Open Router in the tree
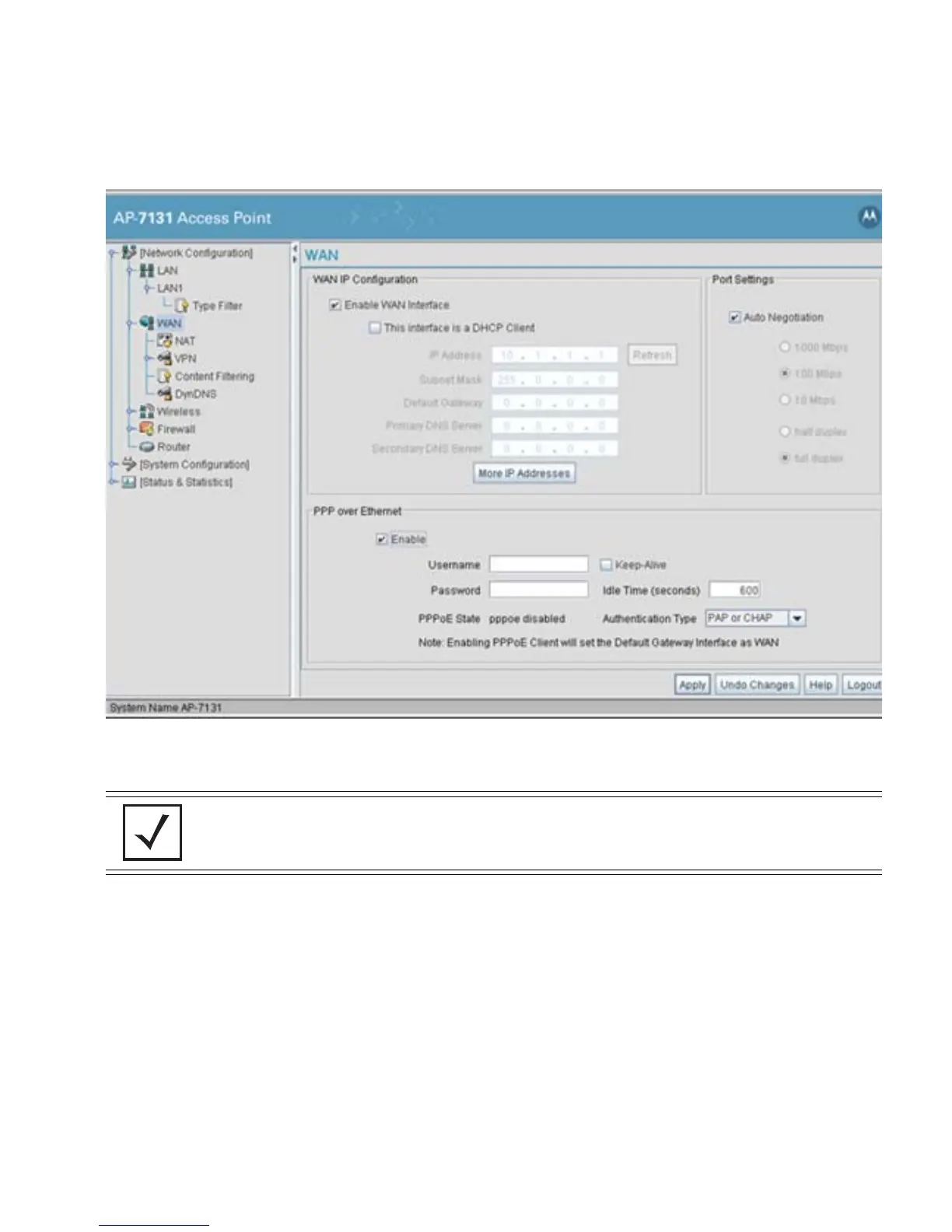The width and height of the screenshot is (952, 1232). coord(173,446)
